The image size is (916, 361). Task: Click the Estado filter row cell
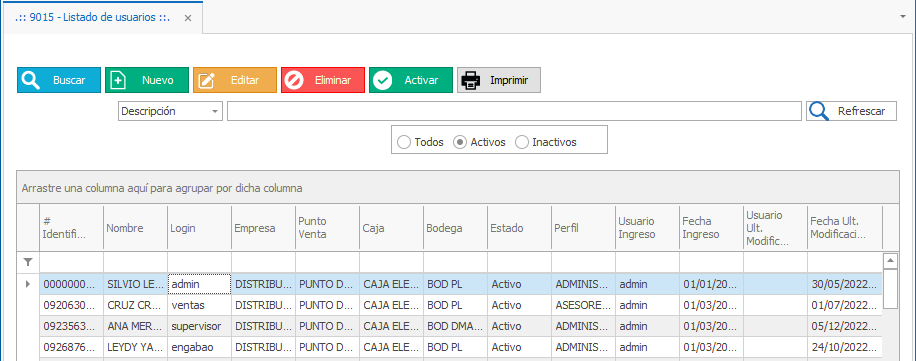click(x=519, y=262)
